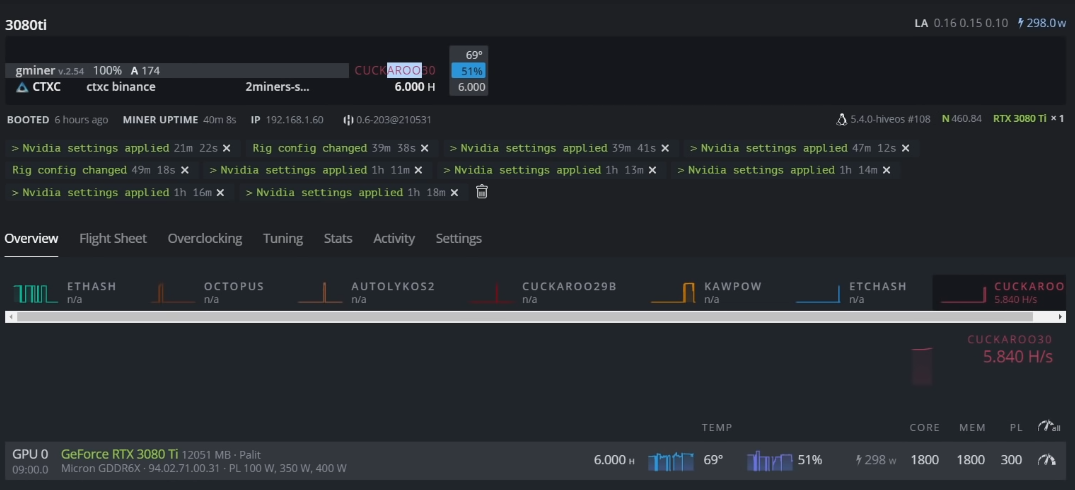Clear all messages with trash icon
Viewport: 1075px width, 490px height.
click(482, 192)
